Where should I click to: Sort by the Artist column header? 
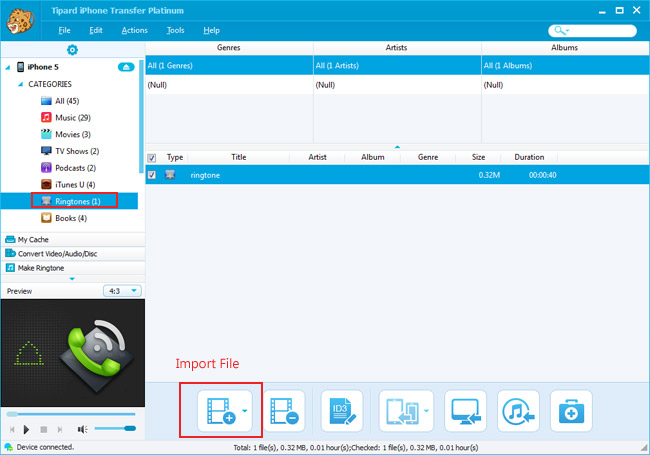tap(318, 157)
